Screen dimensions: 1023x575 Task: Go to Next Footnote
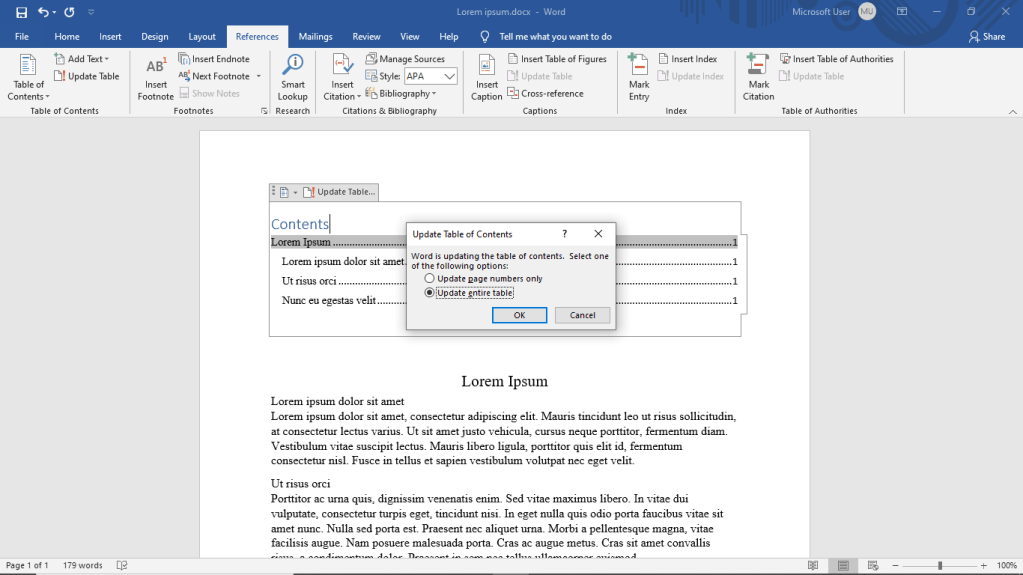[215, 76]
